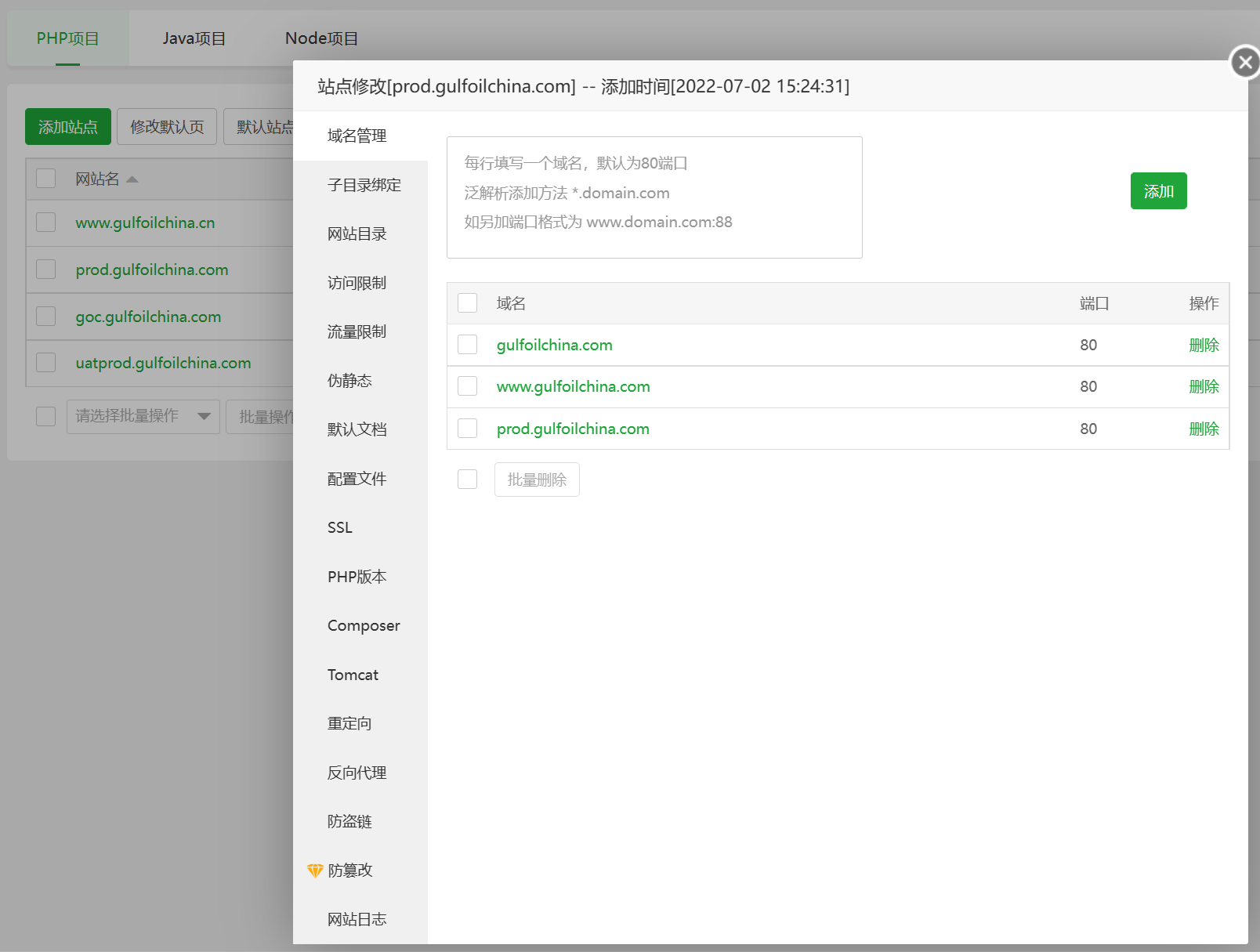Tick the checkbox beside 批量删除 button

(468, 480)
